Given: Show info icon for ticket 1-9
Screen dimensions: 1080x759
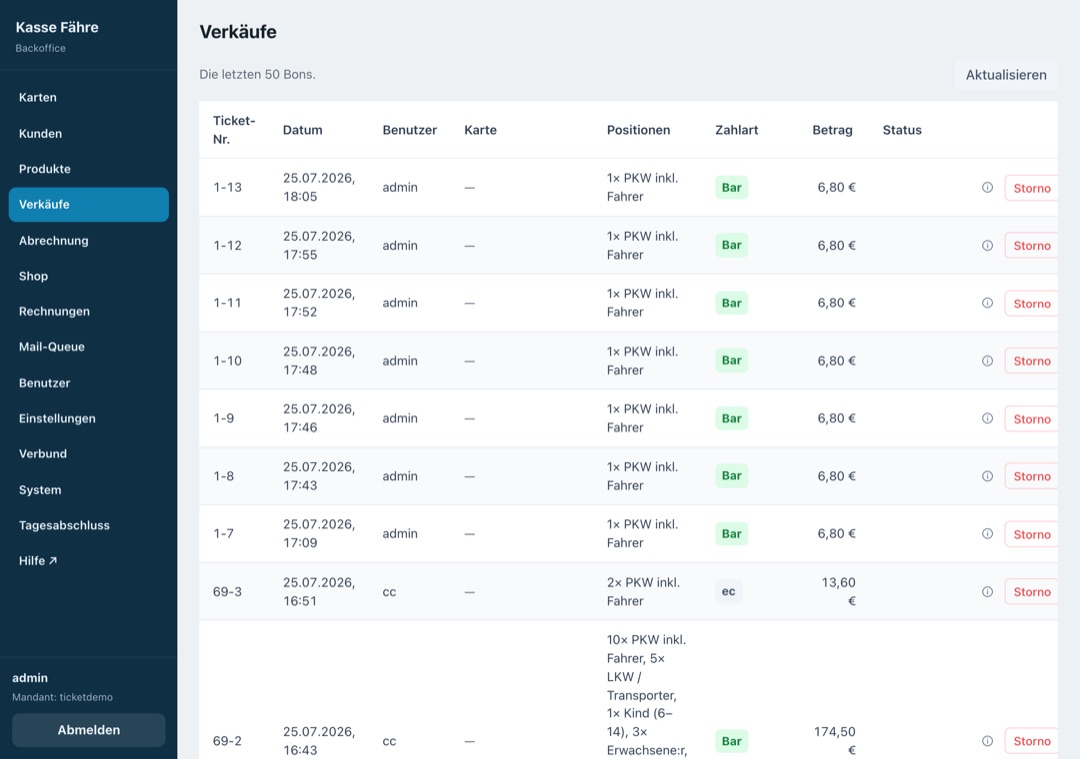Looking at the screenshot, I should [x=987, y=418].
